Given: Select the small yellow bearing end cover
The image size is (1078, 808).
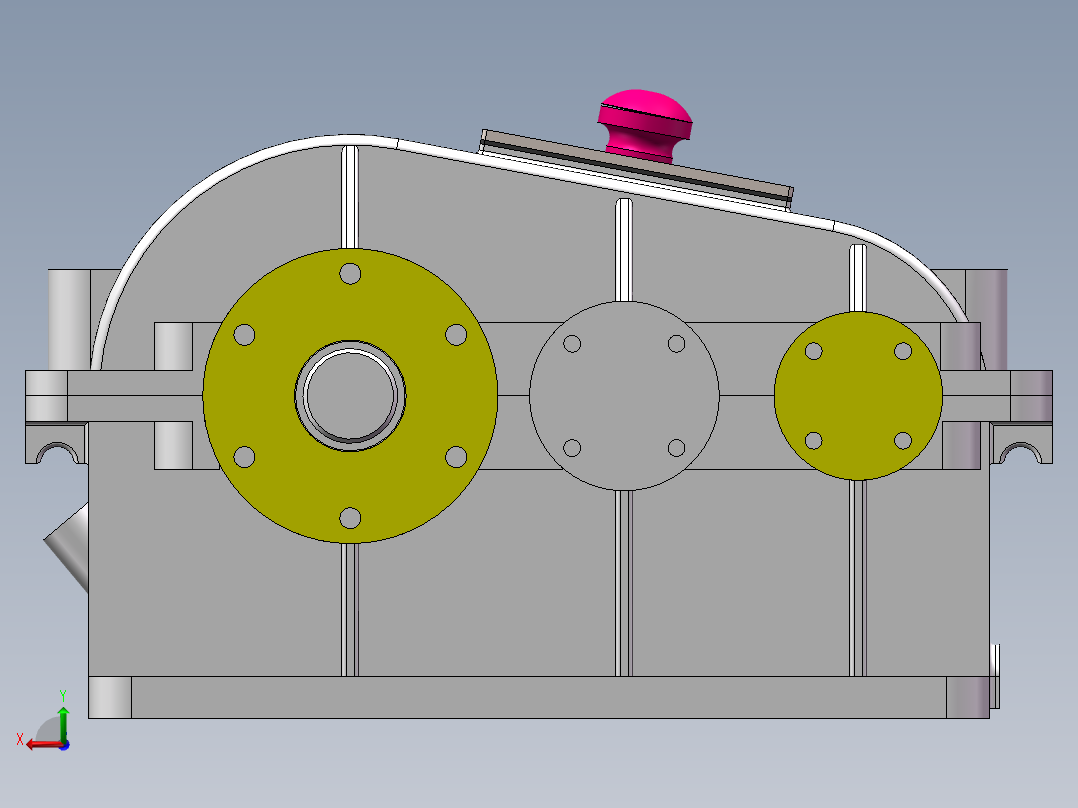Looking at the screenshot, I should pos(858,395).
